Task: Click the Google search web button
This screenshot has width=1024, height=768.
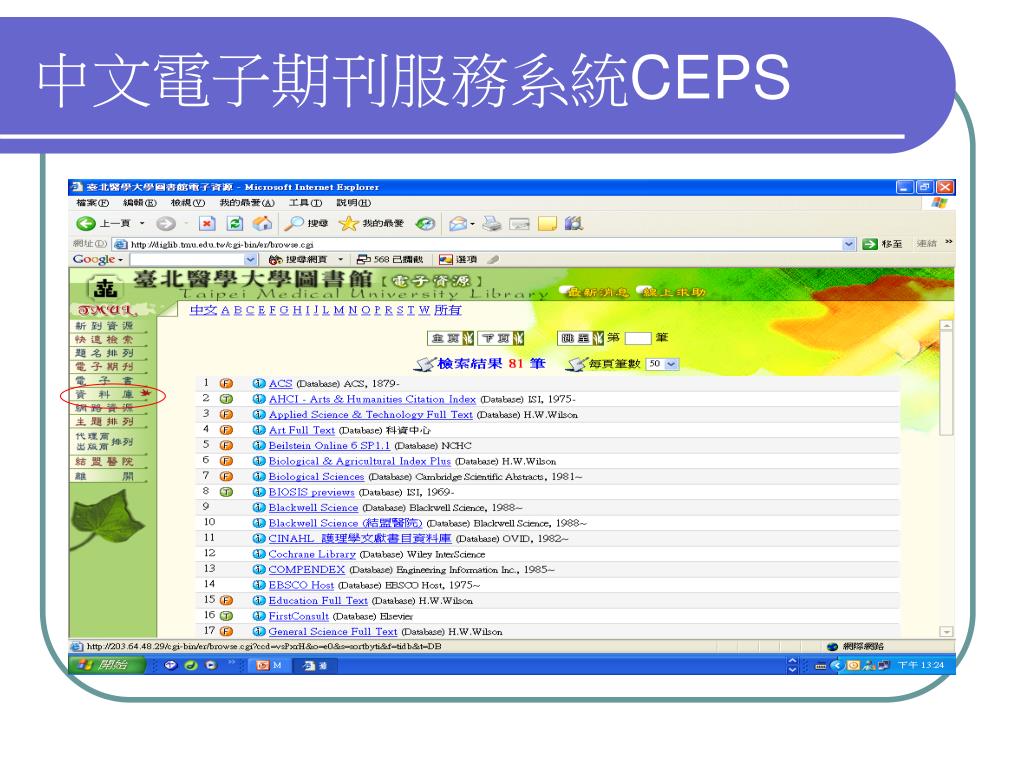Action: (298, 259)
